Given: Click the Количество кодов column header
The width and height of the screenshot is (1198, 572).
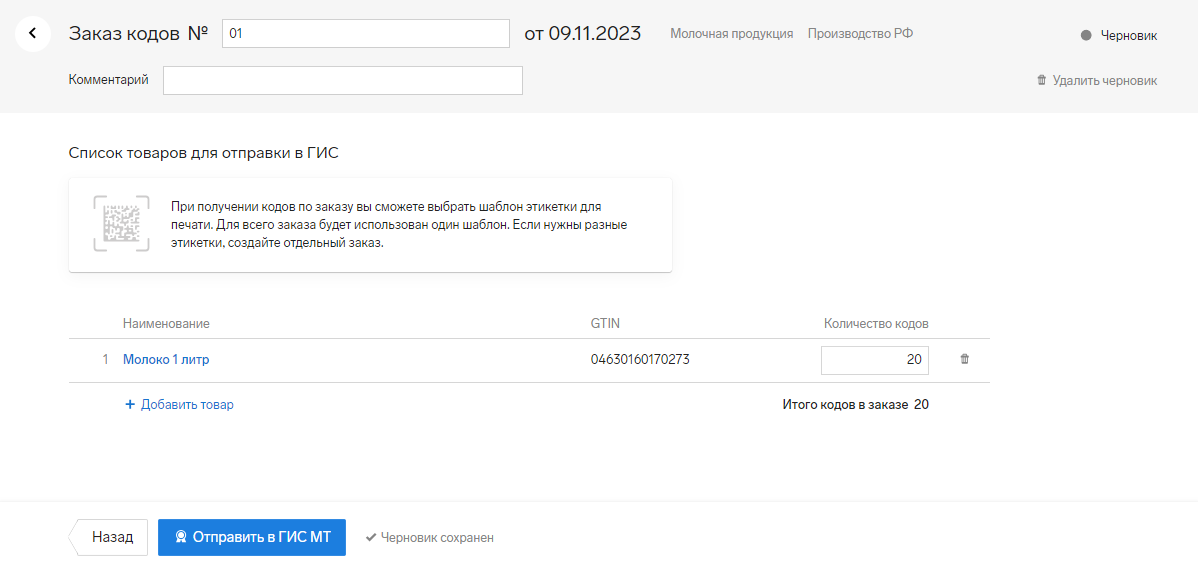Looking at the screenshot, I should pos(876,324).
